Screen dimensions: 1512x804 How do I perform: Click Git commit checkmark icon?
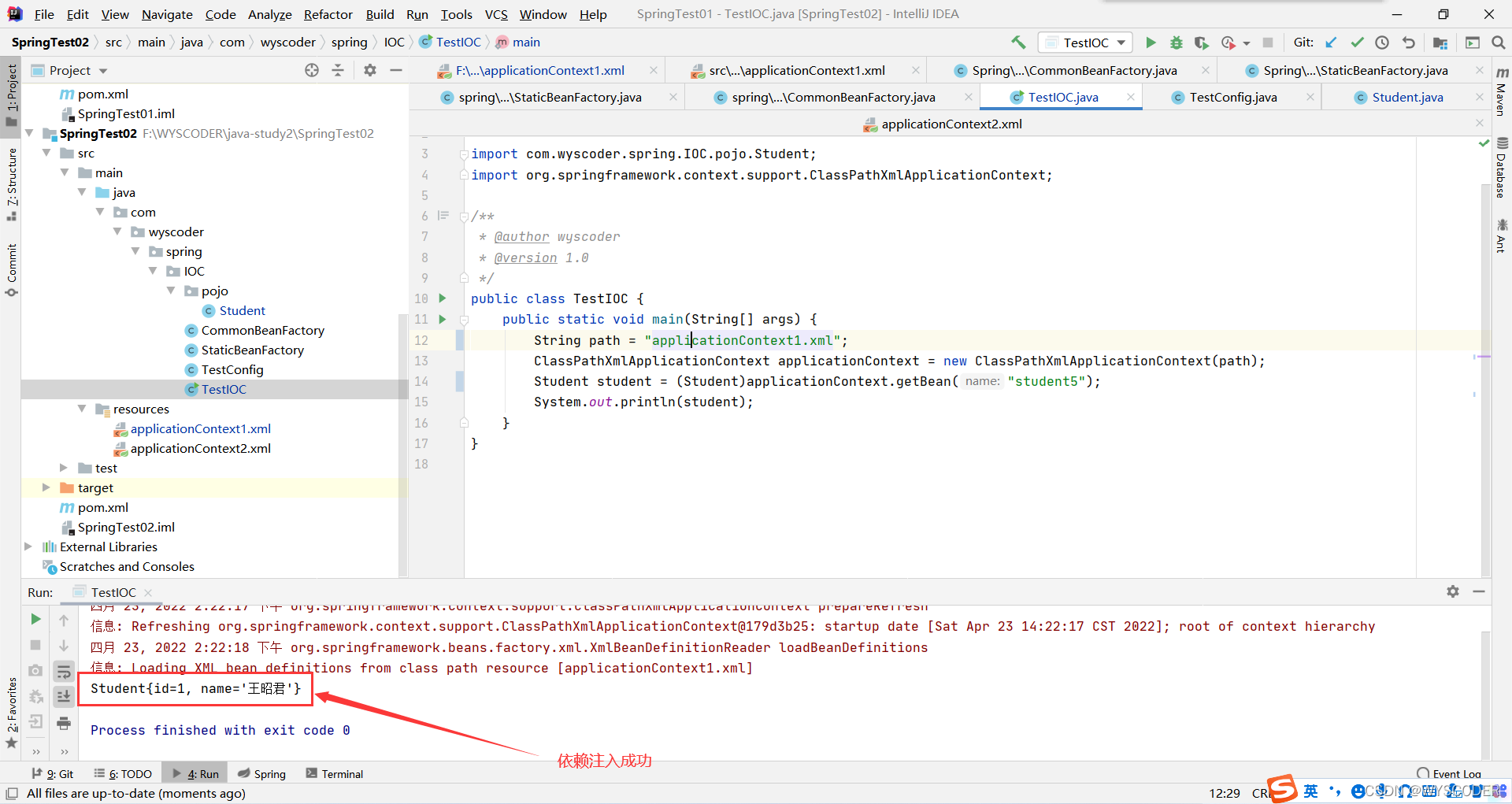click(x=1357, y=43)
